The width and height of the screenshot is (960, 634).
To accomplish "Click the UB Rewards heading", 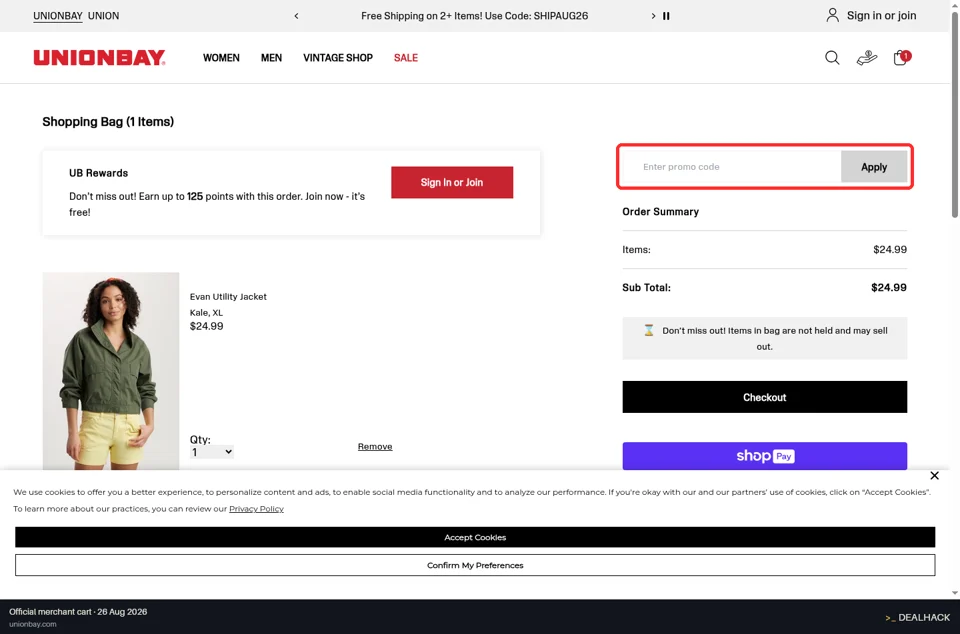I will [x=99, y=173].
